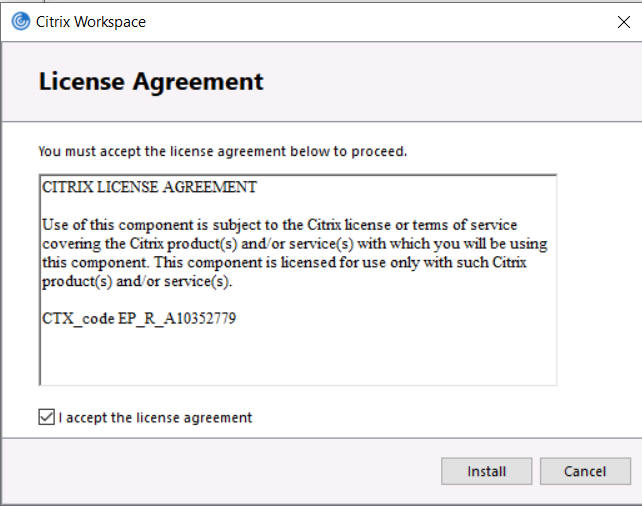Click the 'You must accept the license agreement' instruction
Image resolution: width=642 pixels, height=506 pixels.
click(x=222, y=152)
